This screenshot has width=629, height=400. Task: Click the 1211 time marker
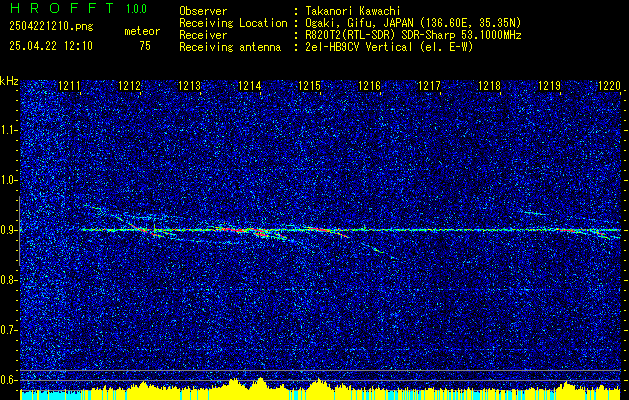pyautogui.click(x=70, y=86)
